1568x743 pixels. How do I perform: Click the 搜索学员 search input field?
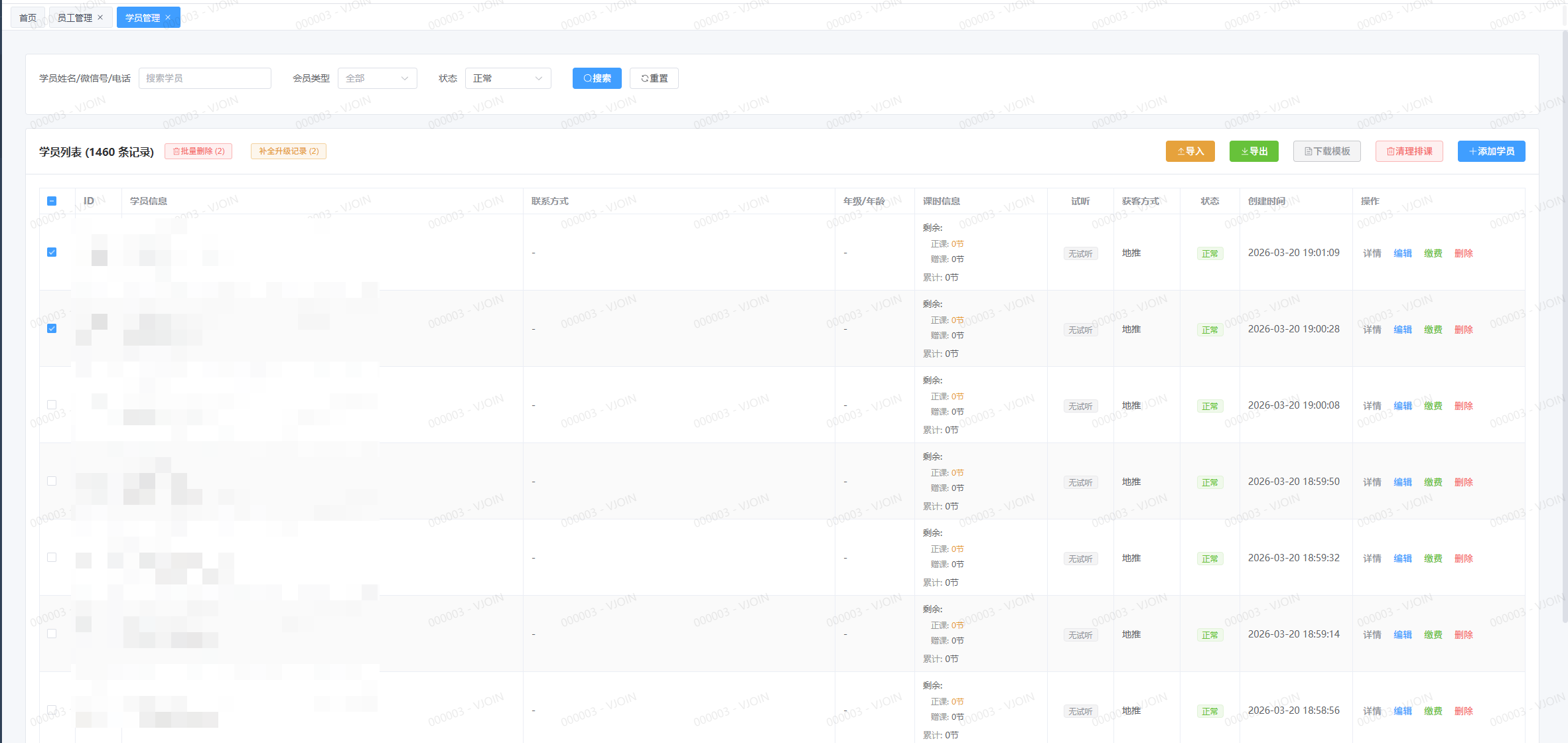(x=204, y=78)
